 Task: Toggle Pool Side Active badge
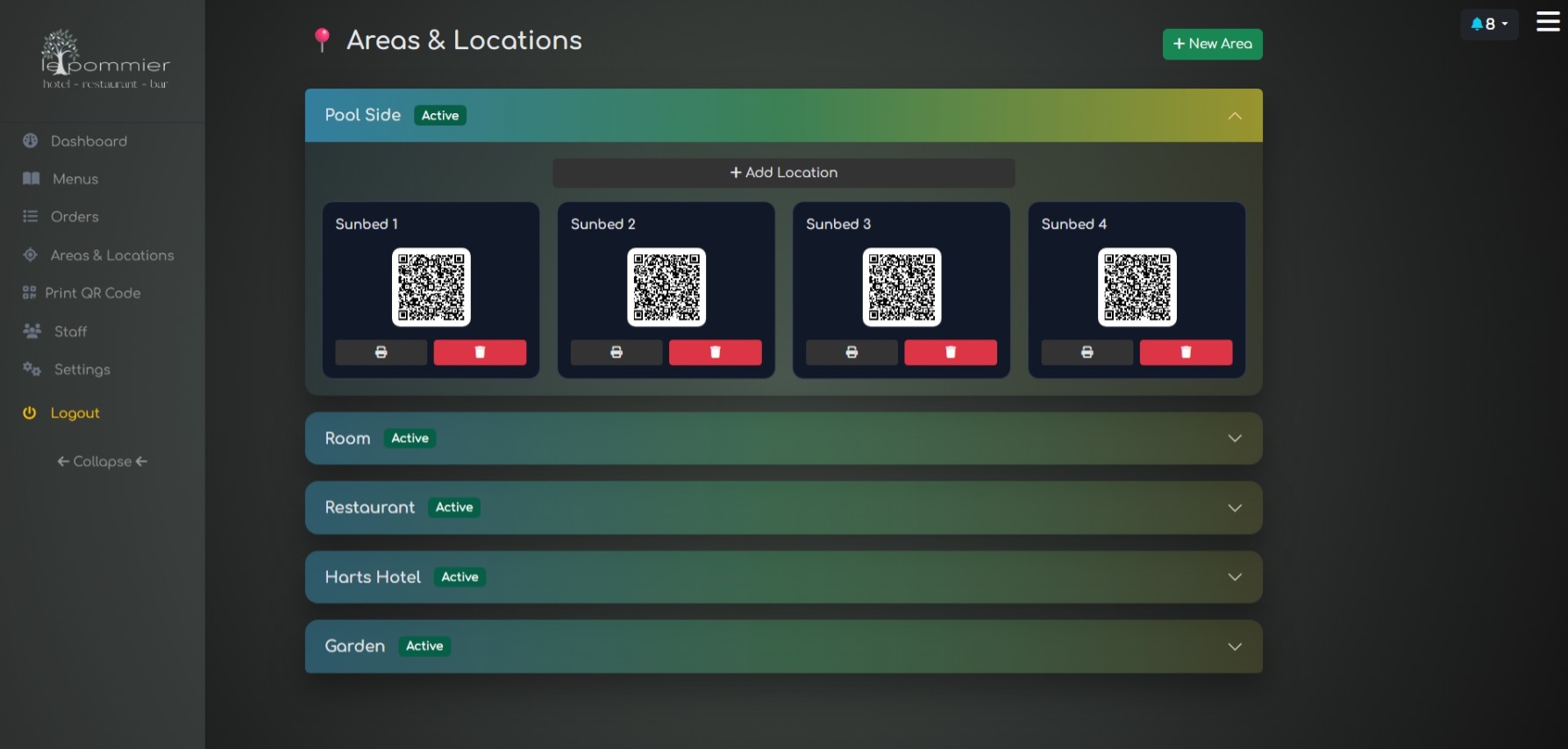click(x=440, y=116)
